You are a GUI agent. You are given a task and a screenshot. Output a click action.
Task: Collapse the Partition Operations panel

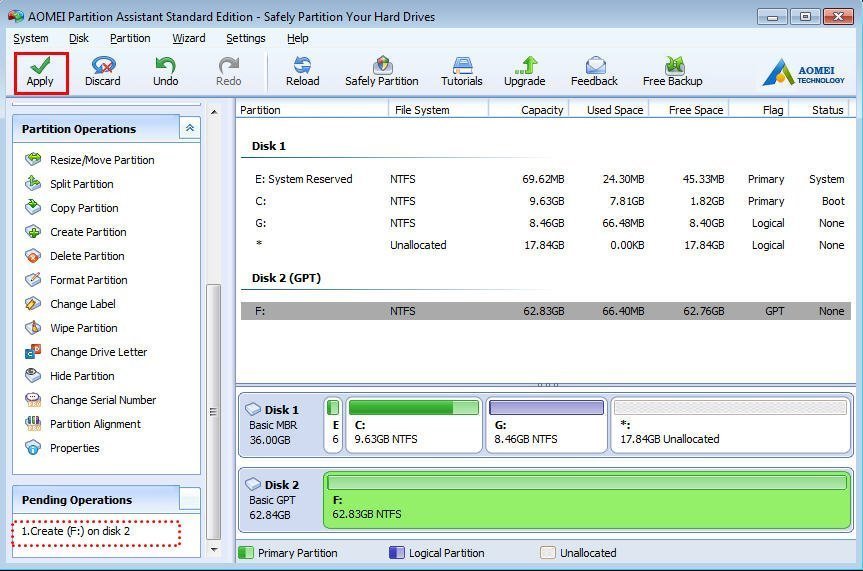(190, 128)
